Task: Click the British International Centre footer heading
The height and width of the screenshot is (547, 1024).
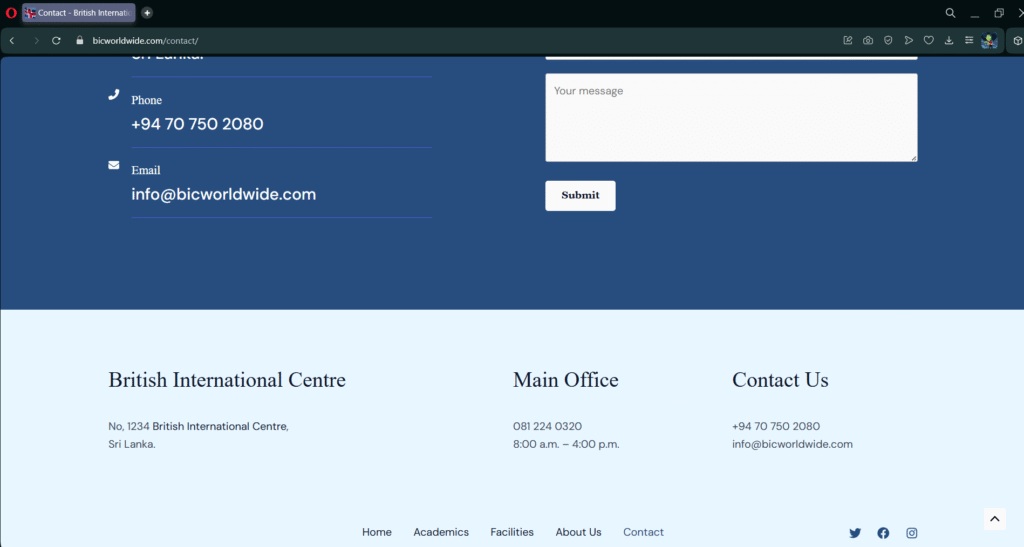Action: (x=227, y=380)
